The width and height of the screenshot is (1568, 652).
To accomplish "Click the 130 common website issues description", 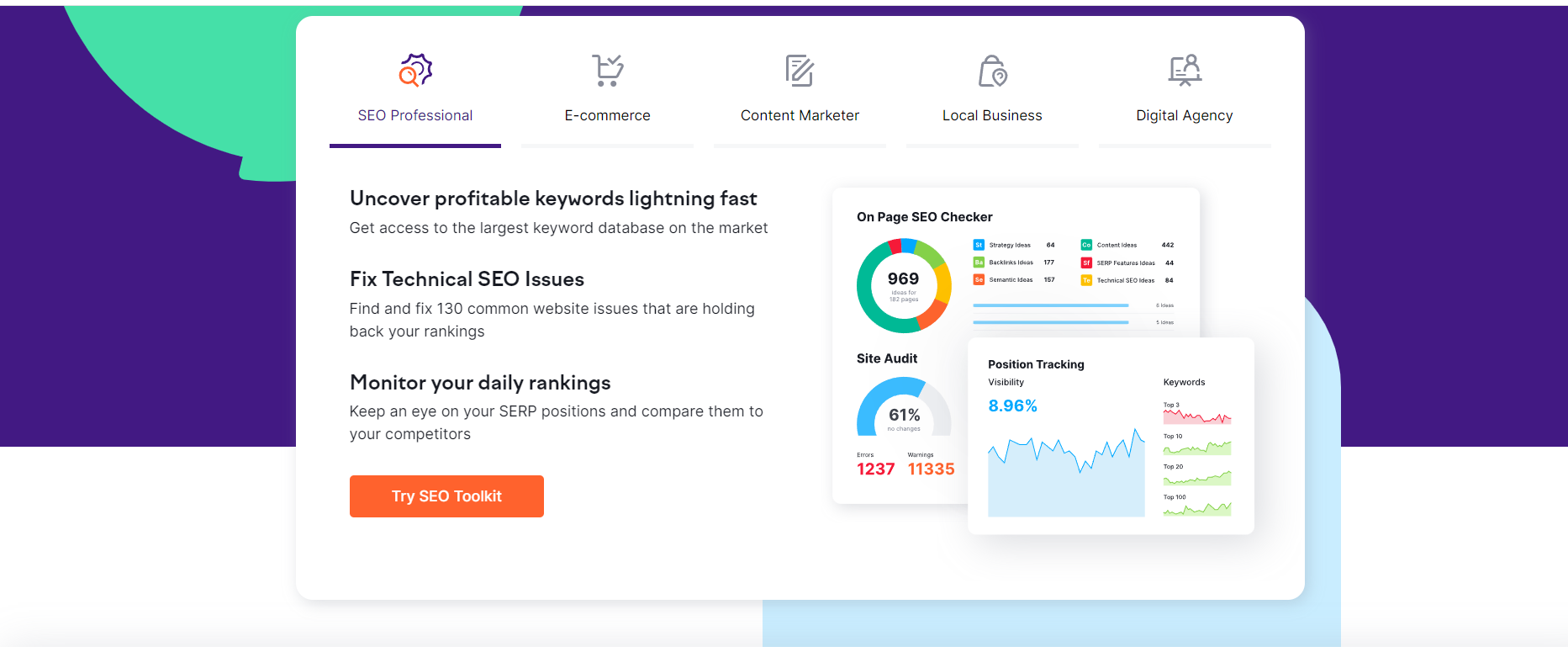I will tap(552, 320).
